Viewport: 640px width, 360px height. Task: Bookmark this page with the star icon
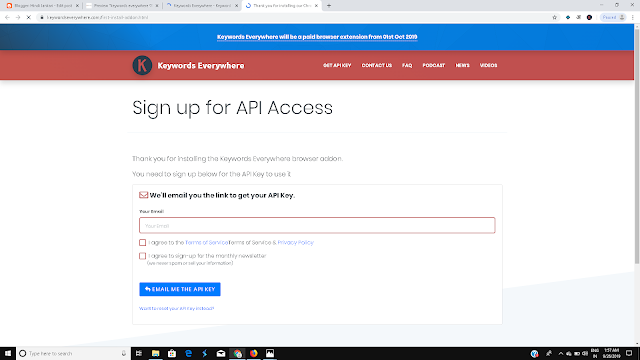pos(554,18)
